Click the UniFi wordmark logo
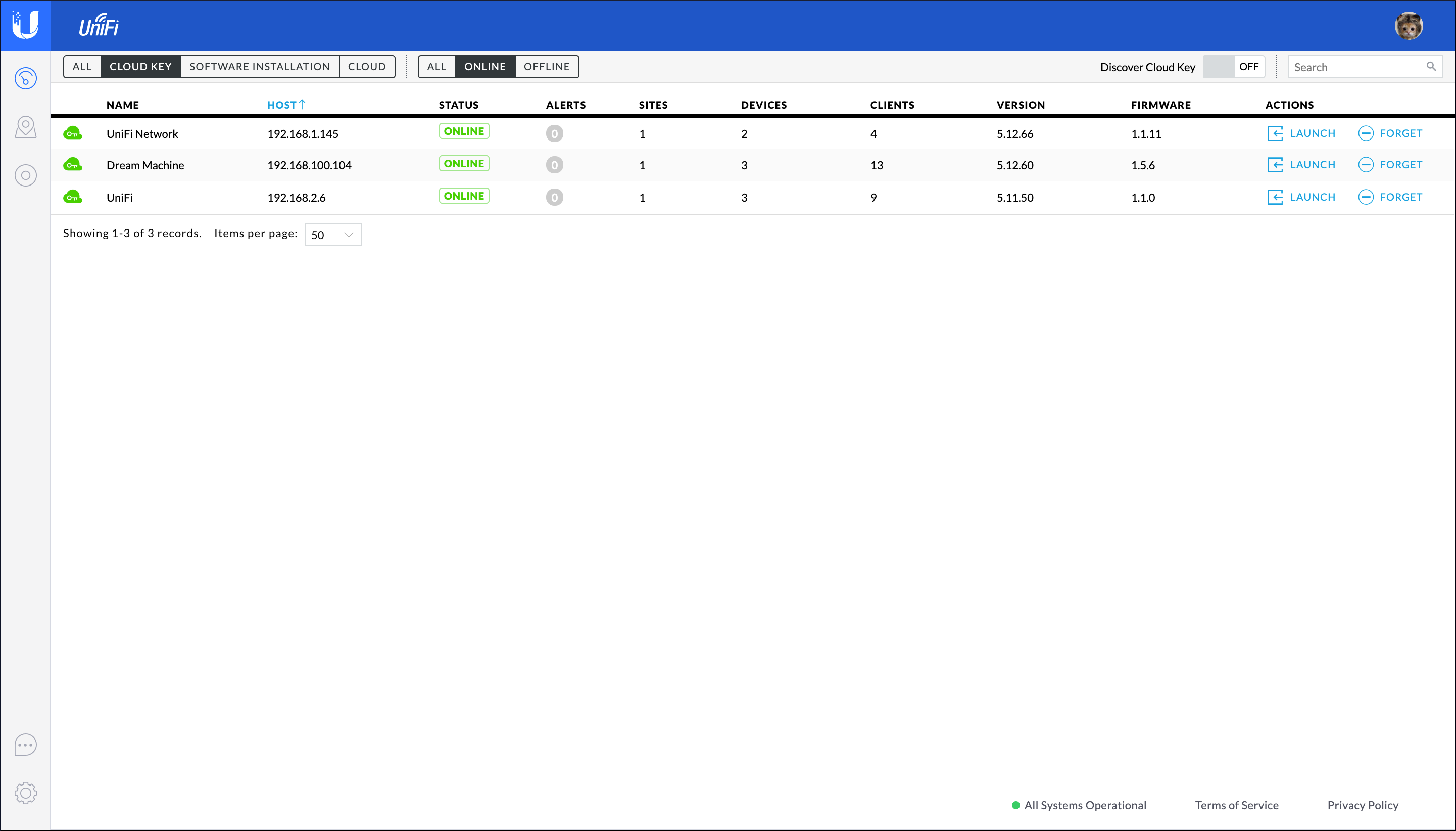1456x831 pixels. coord(99,26)
